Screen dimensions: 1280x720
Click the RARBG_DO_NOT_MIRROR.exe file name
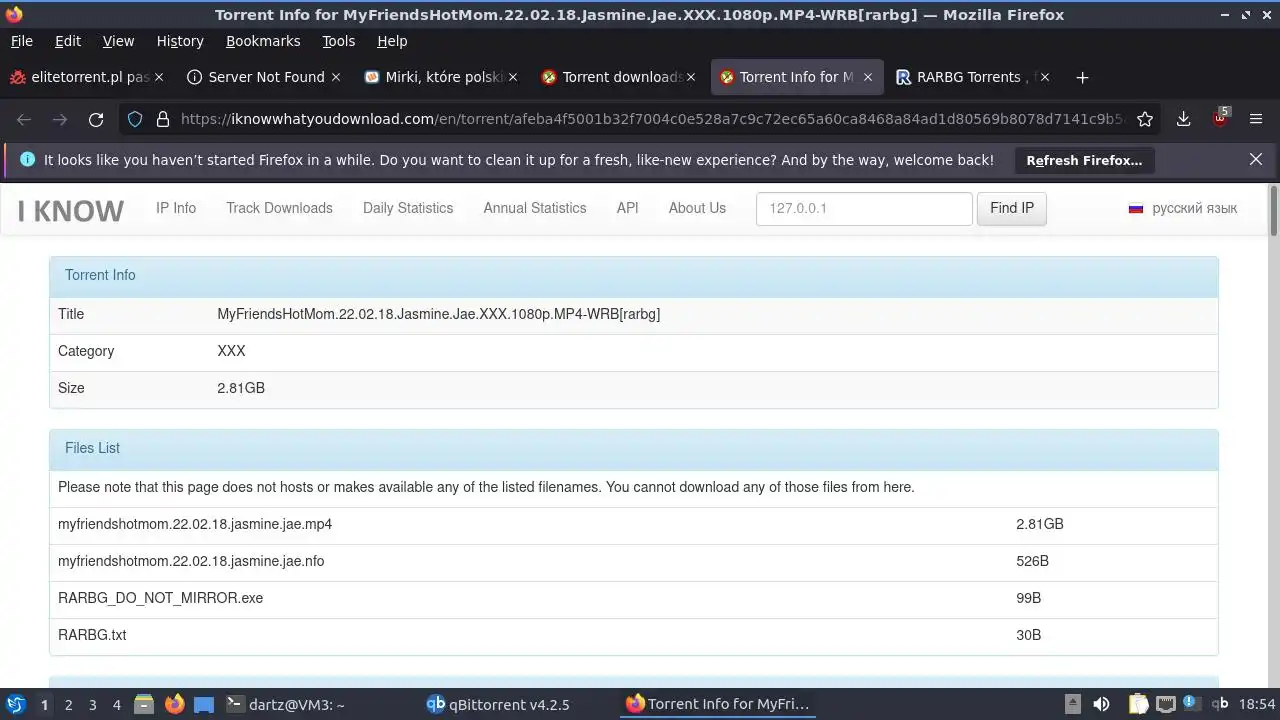click(161, 598)
